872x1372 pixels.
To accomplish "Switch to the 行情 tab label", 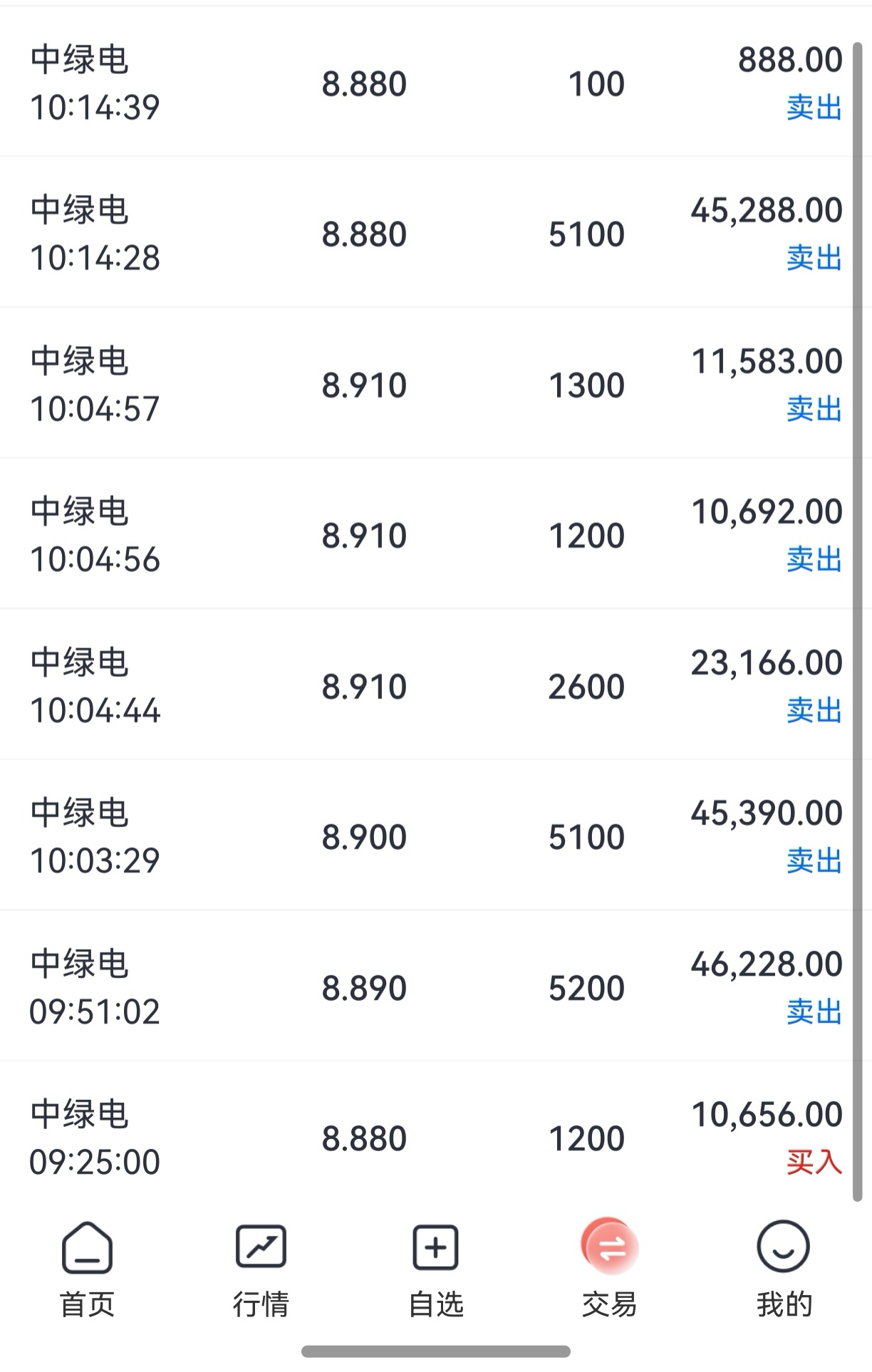I will click(261, 1304).
